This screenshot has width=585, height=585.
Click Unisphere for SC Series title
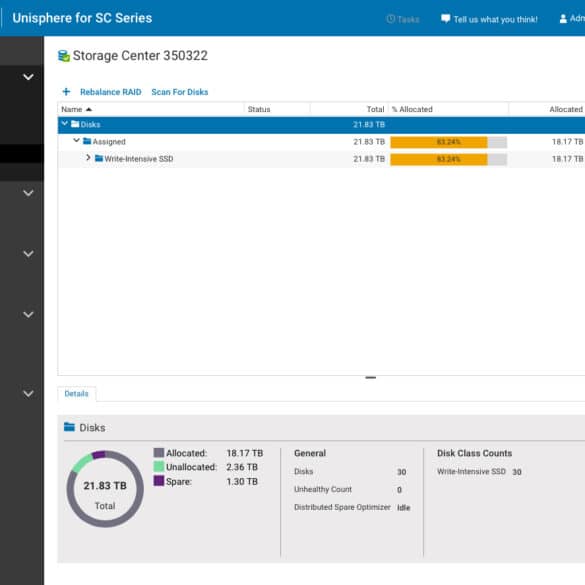82,18
